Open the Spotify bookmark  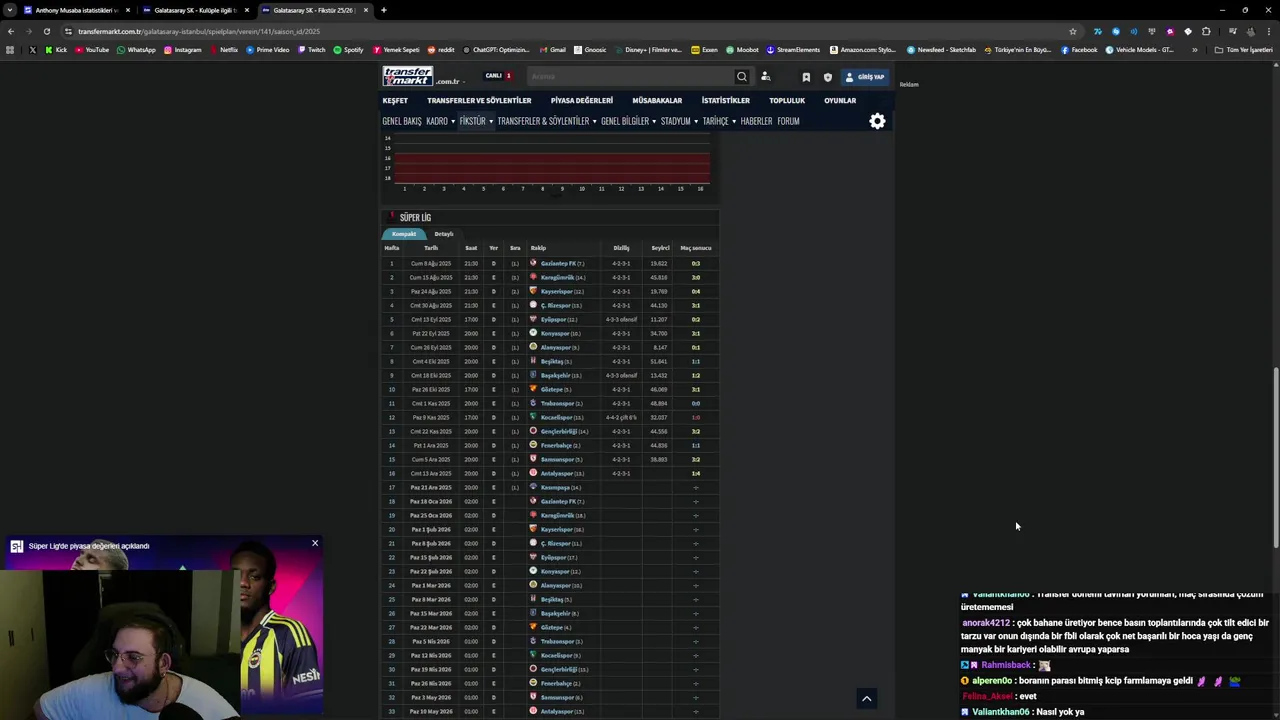pos(348,49)
